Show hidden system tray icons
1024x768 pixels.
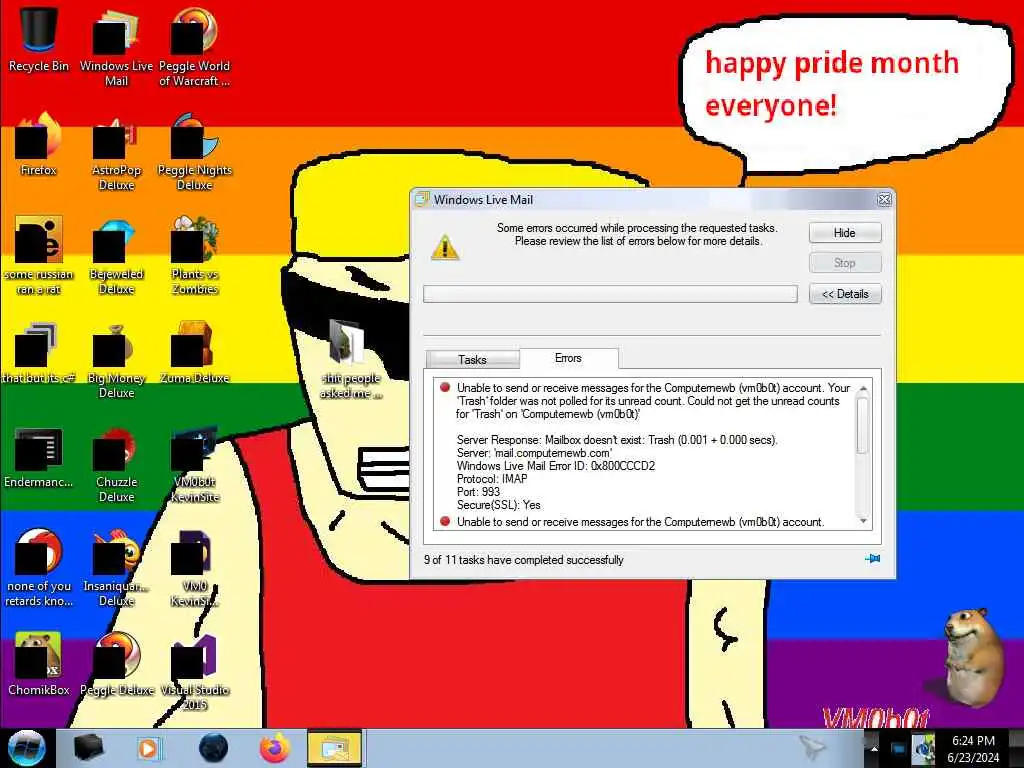coord(874,749)
